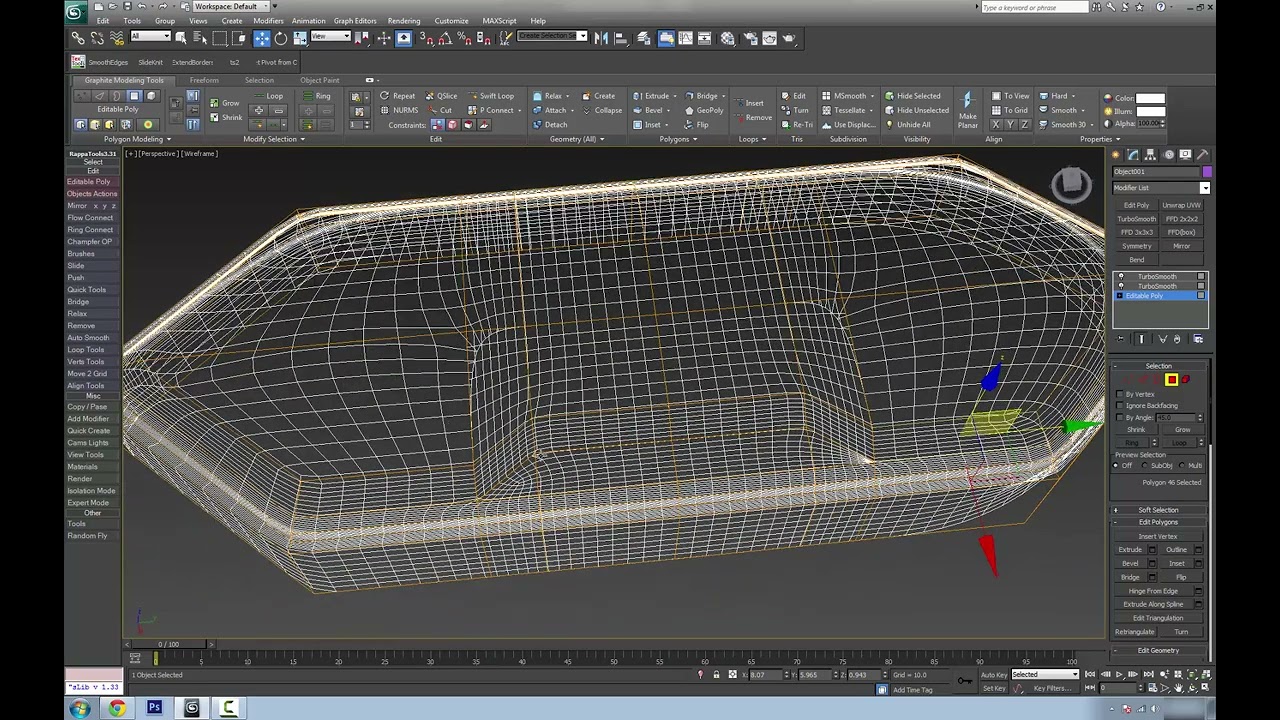Viewport: 1280px width, 720px height.
Task: Click the Select and Link chain icon
Action: [78, 38]
